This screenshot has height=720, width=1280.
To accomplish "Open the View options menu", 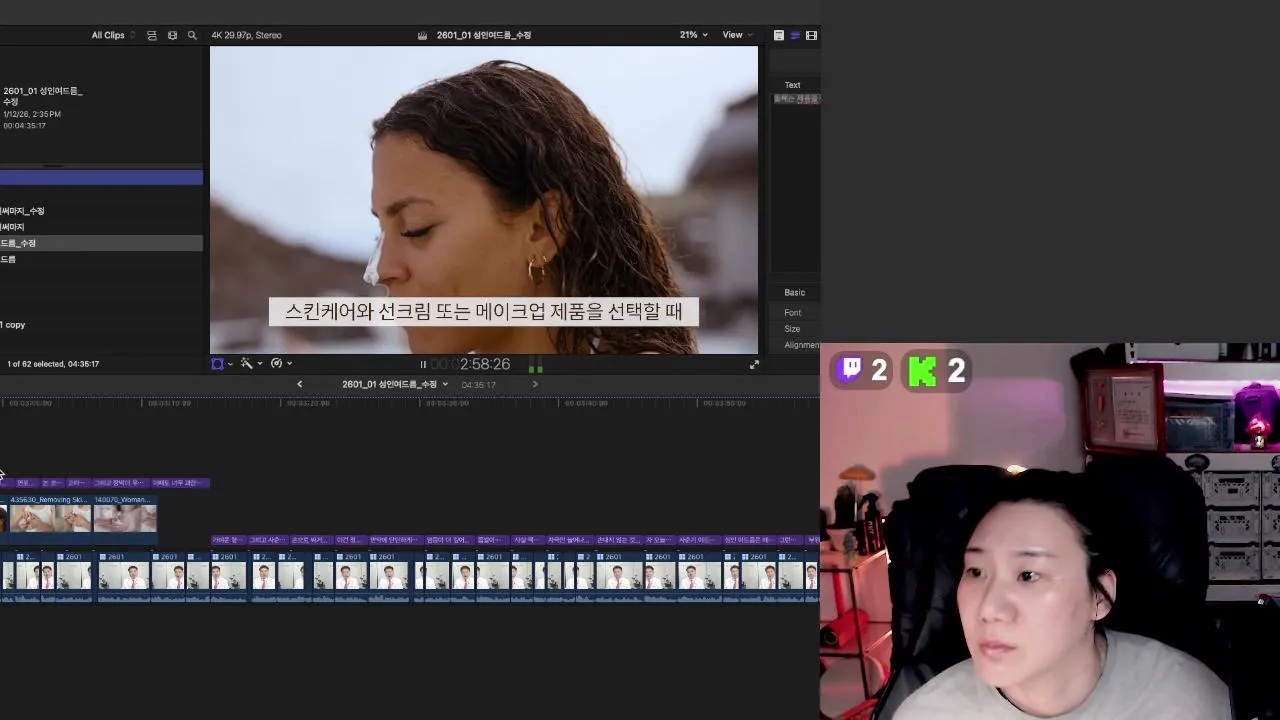I will [737, 35].
